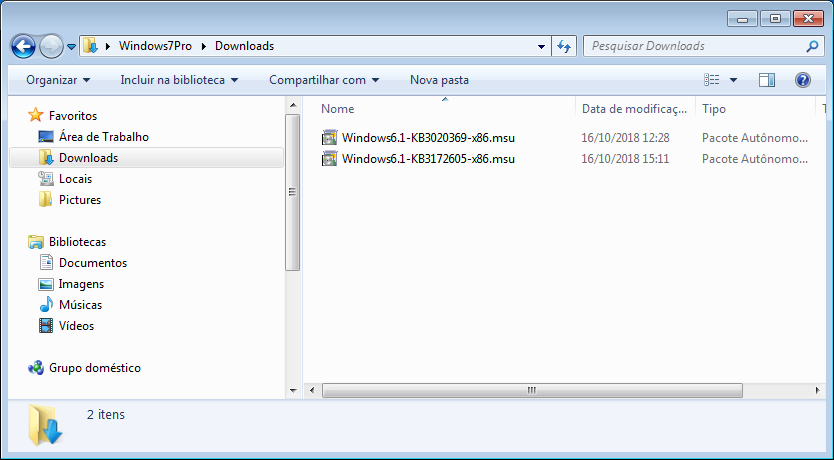Screen dimensions: 834x460
Task: Open the address bar history dropdown
Action: coord(541,46)
